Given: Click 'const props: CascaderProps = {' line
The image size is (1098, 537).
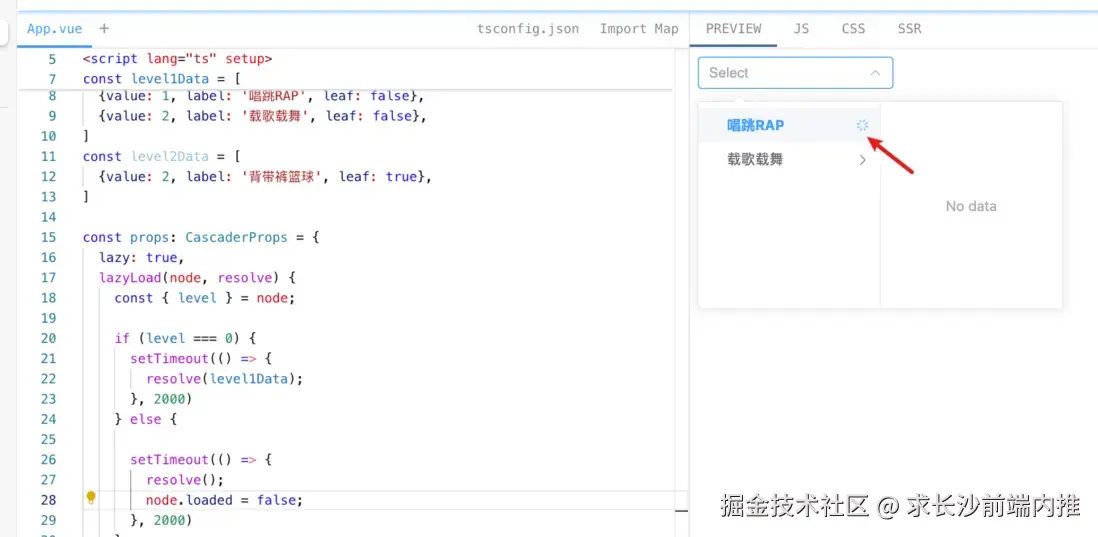Looking at the screenshot, I should click(x=201, y=237).
